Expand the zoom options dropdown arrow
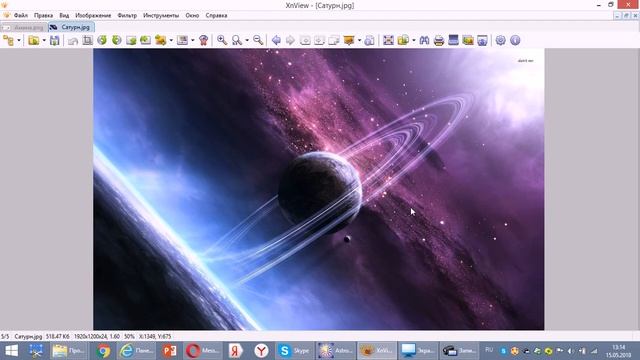640x360 pixels. tap(247, 40)
